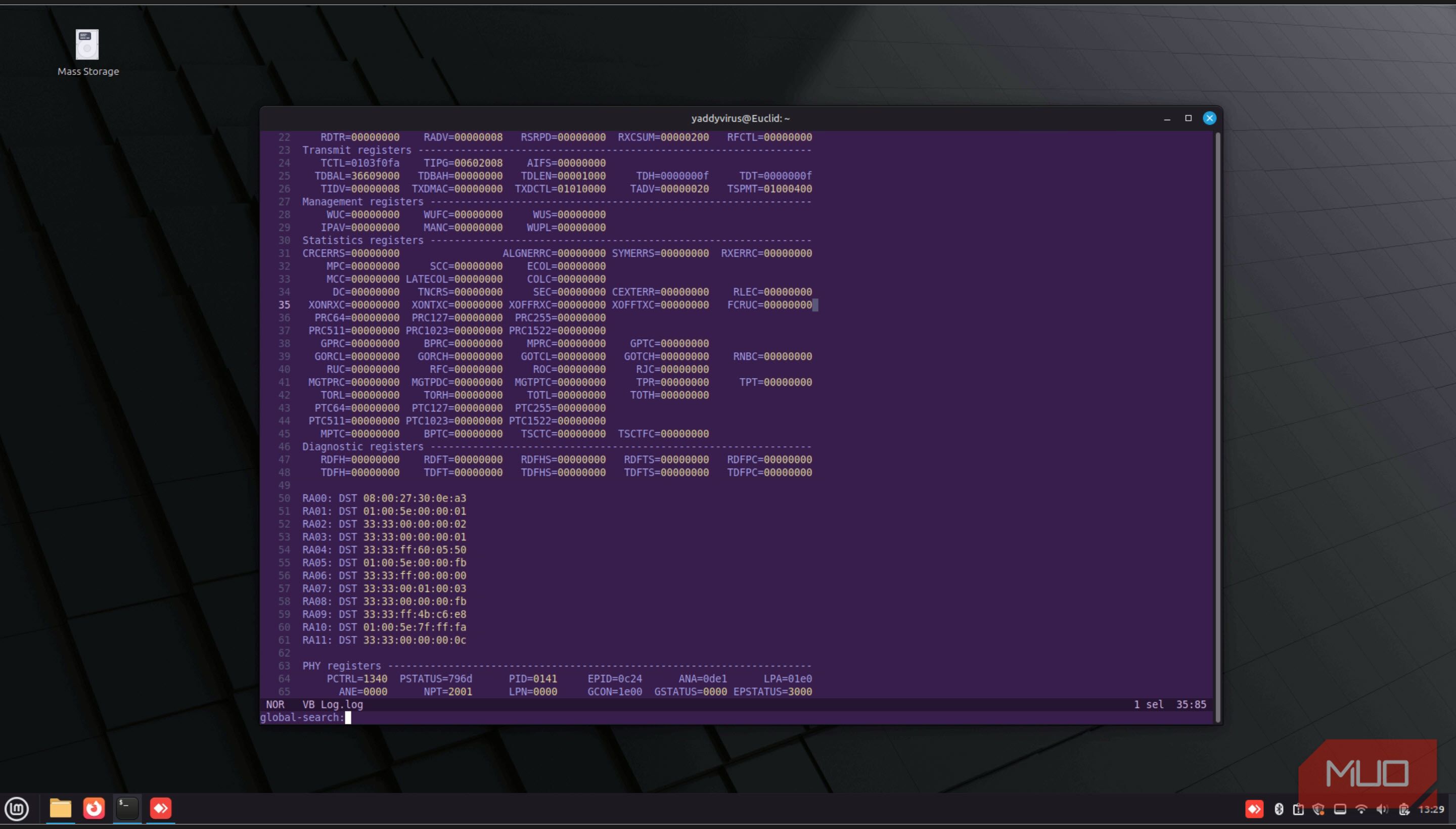
Task: Open the clipboard notification tray icon
Action: pos(1298,809)
